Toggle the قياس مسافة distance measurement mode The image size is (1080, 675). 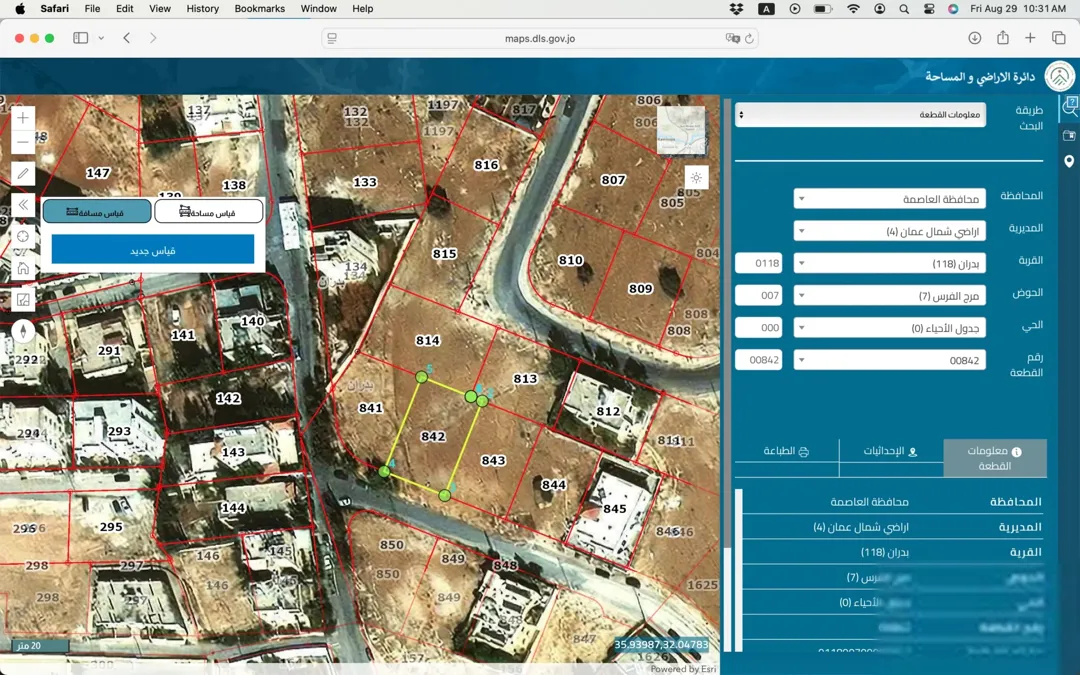click(97, 211)
